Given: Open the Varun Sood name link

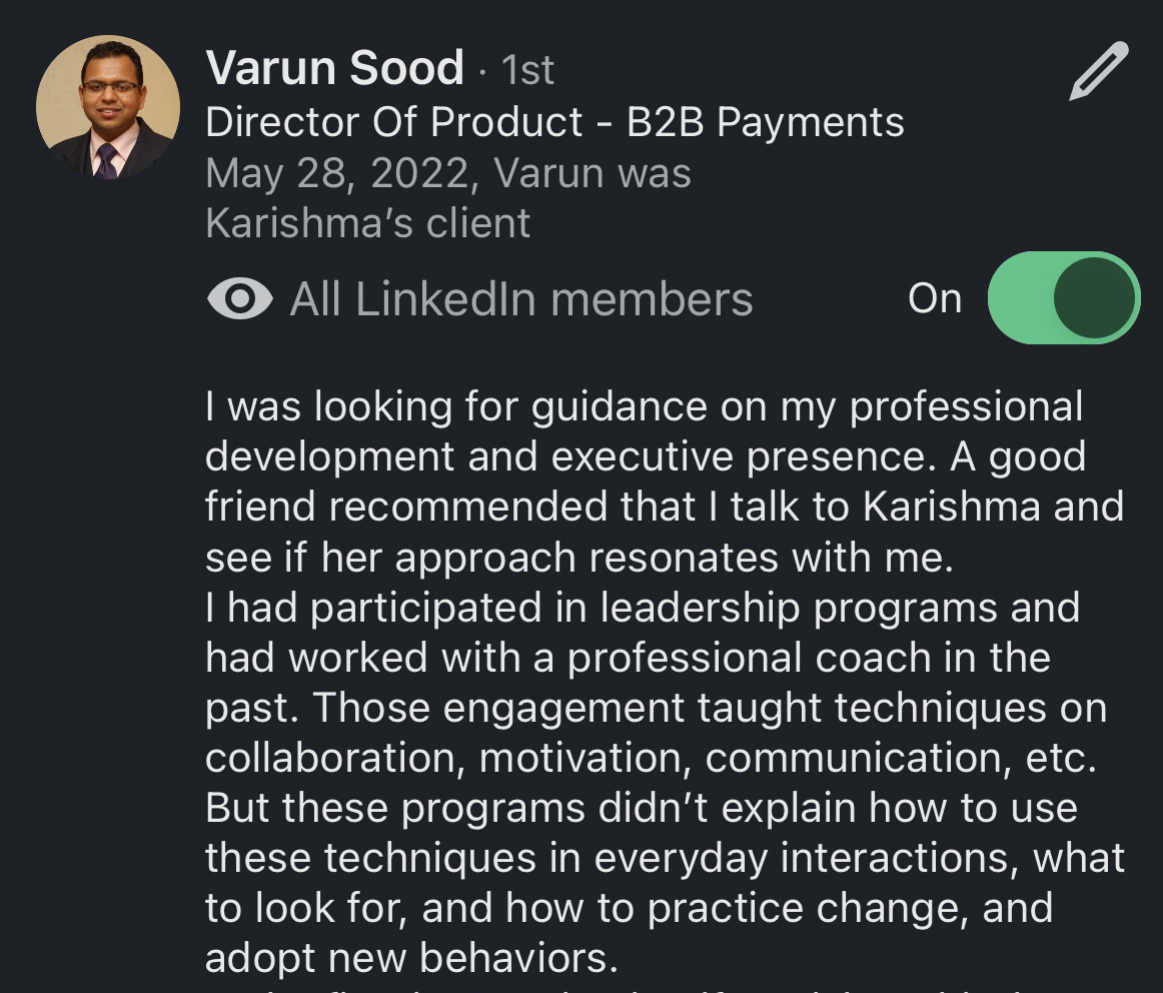Looking at the screenshot, I should [335, 68].
